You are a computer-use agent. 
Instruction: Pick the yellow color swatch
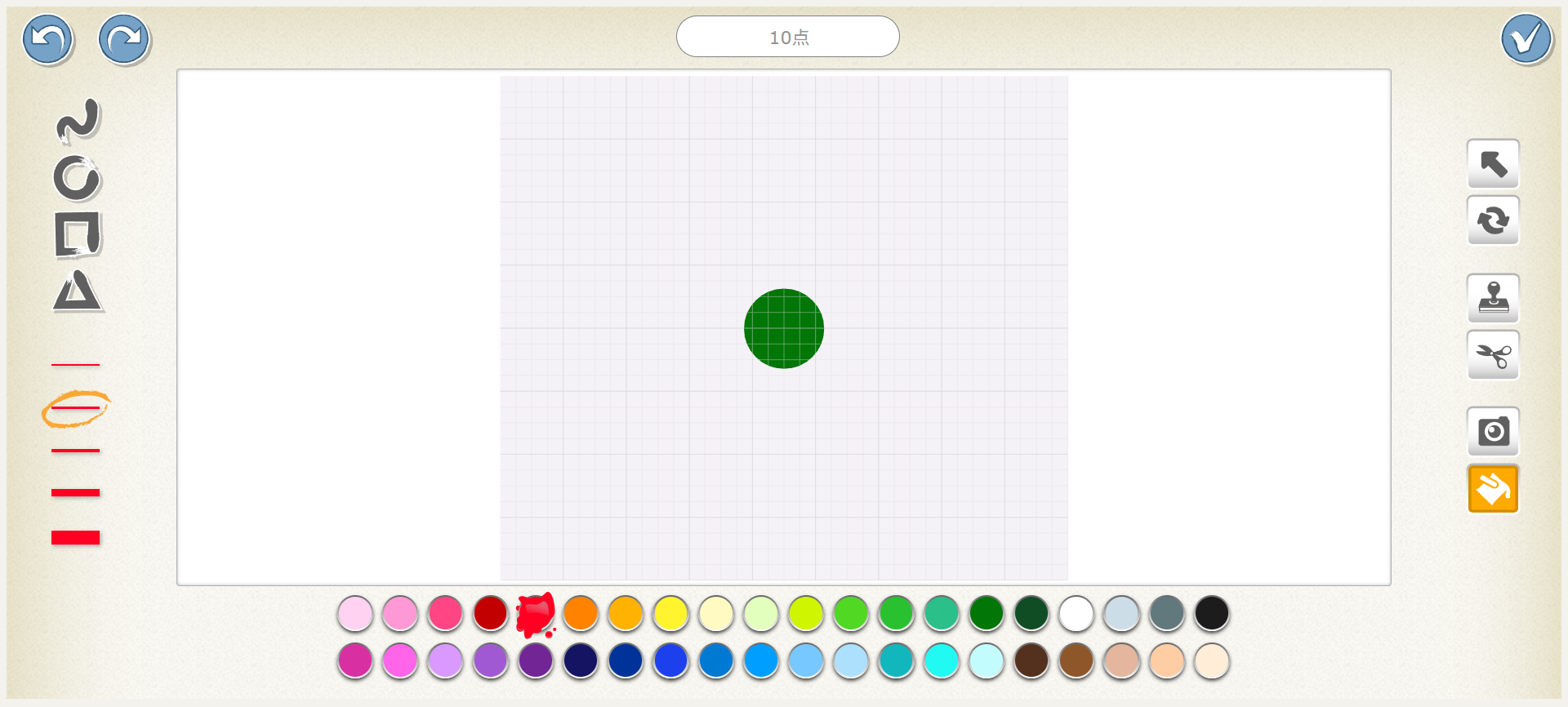[671, 613]
